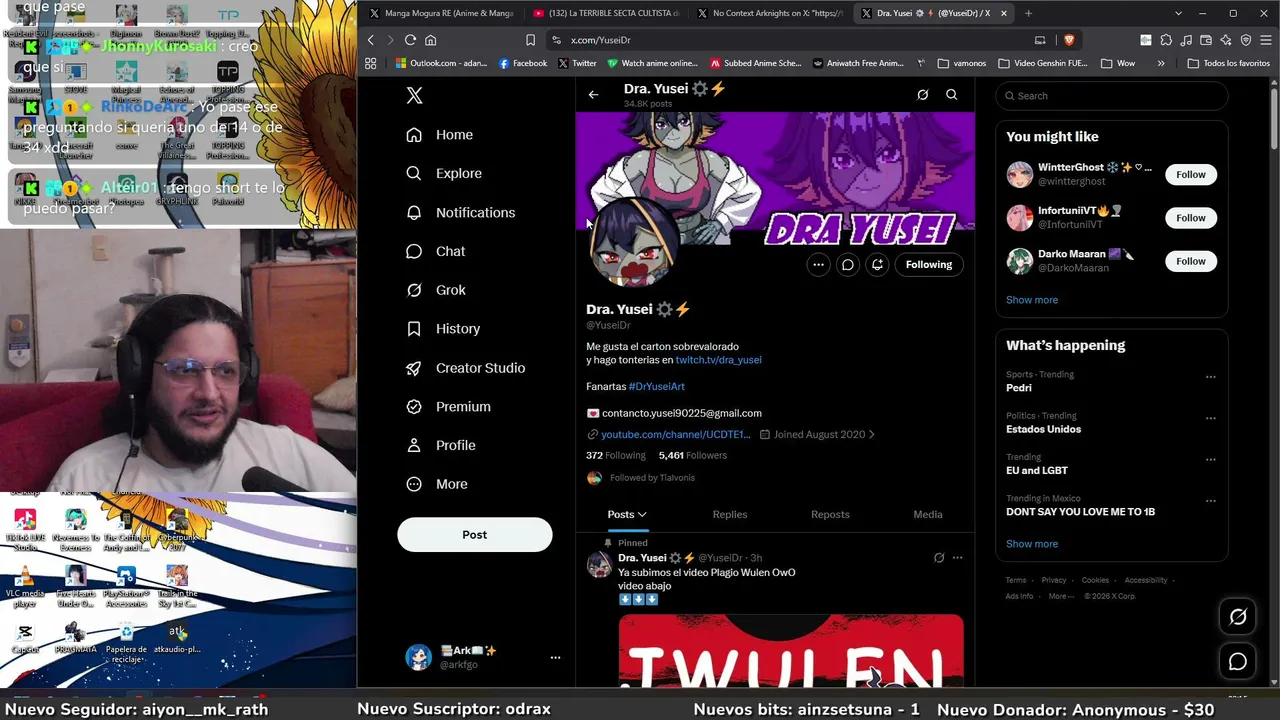View the 372 Following list
Screen dimensions: 1280x720
coord(616,456)
